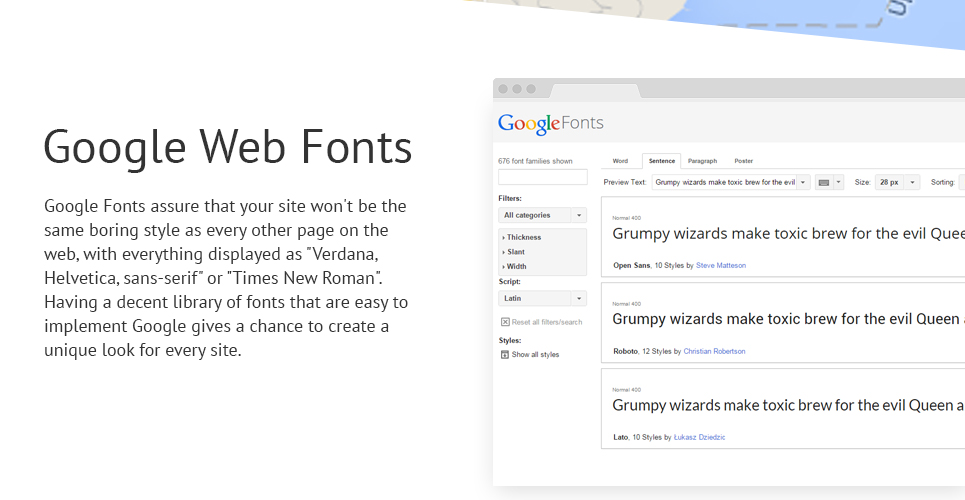Click the reset filters X icon
965x500 pixels.
point(505,322)
